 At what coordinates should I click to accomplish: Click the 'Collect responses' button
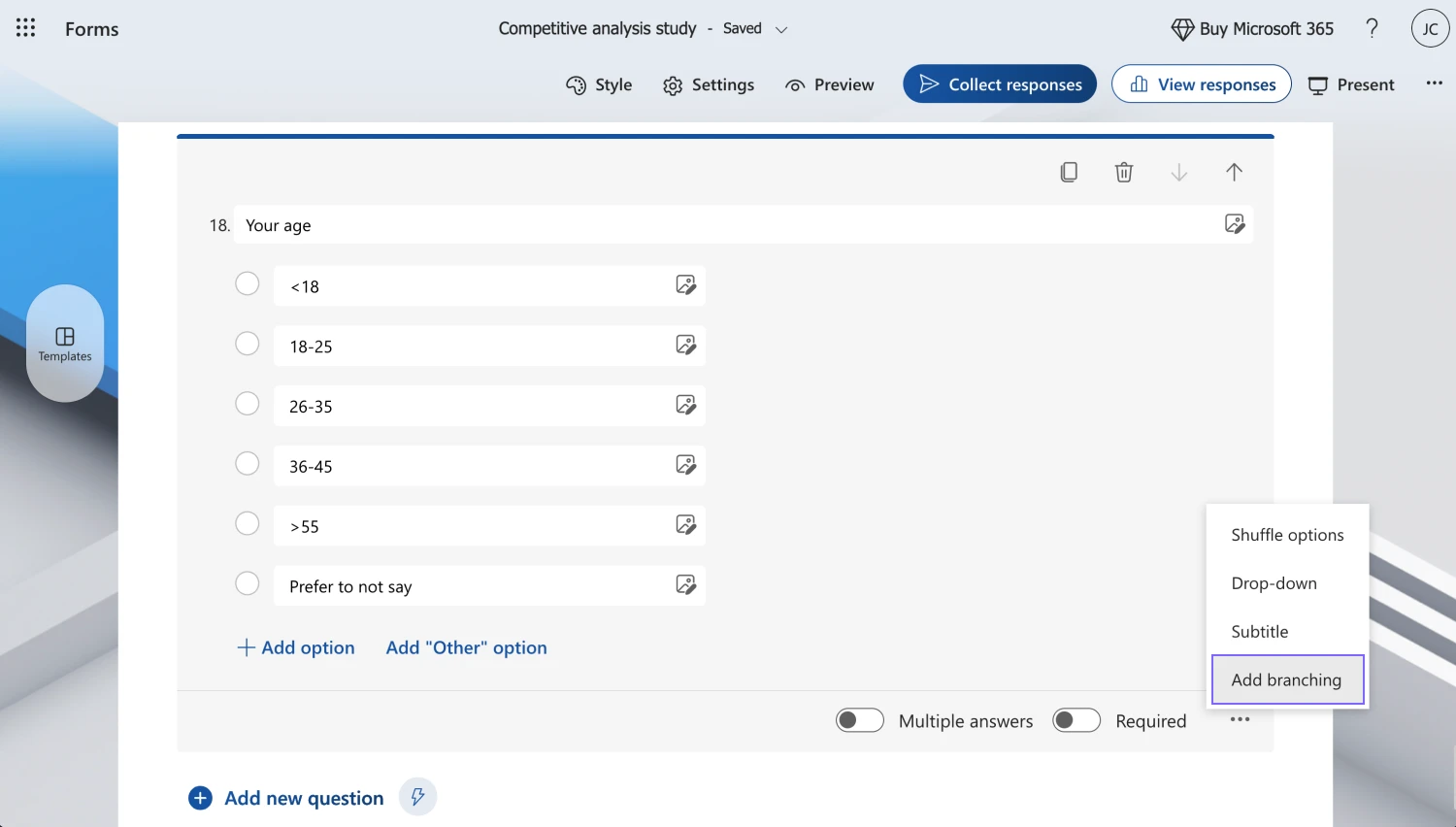pyautogui.click(x=1000, y=84)
